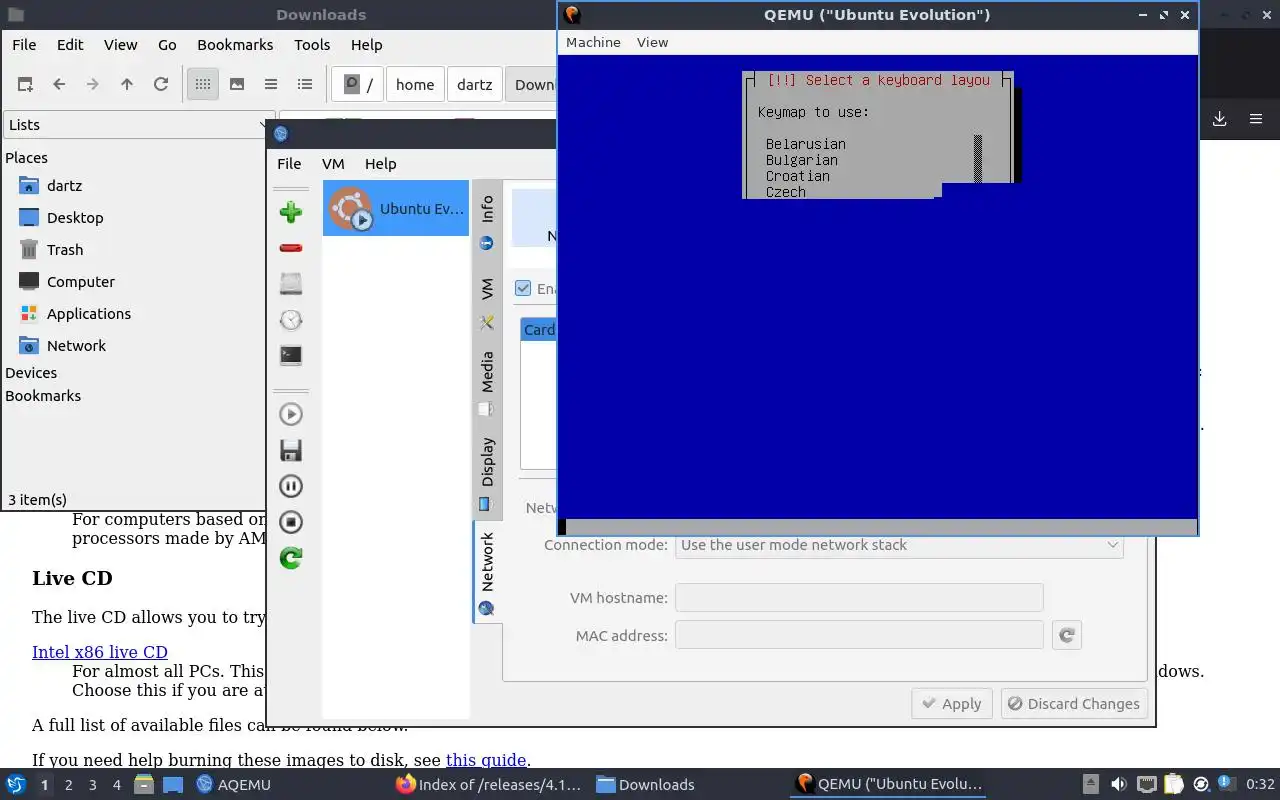Open the Bookmarks menu in file manager
This screenshot has height=800, width=1280.
[x=235, y=44]
